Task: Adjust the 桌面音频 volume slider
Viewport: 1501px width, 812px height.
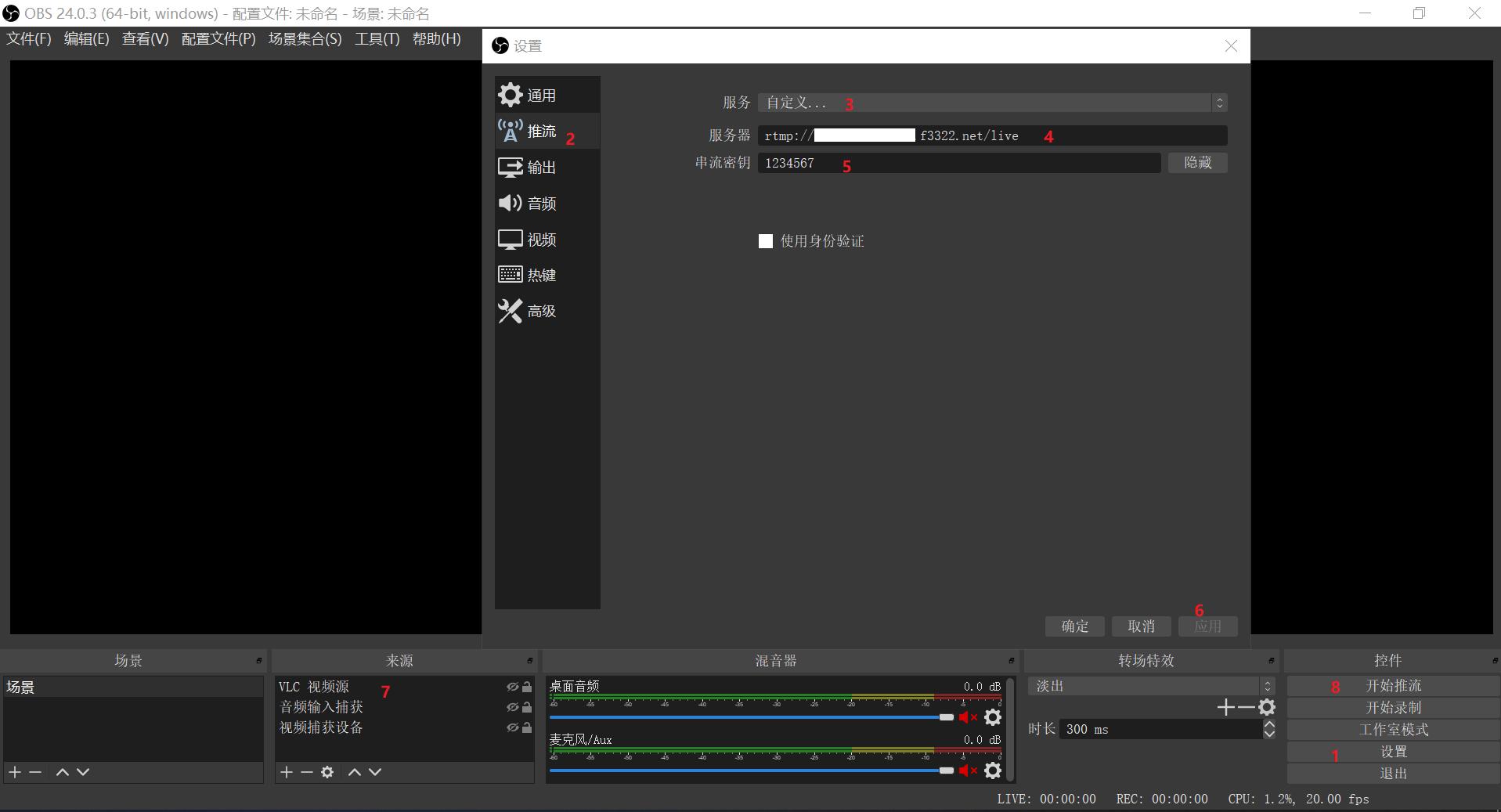Action: [946, 717]
